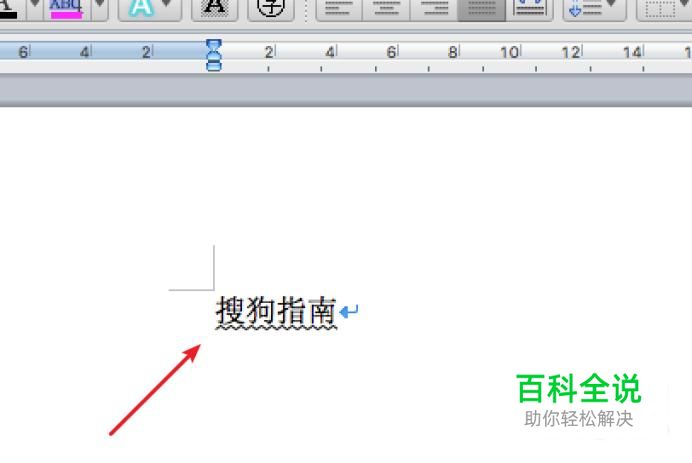Click the first line indent marker on ruler
This screenshot has height=463, width=692.
pyautogui.click(x=214, y=45)
